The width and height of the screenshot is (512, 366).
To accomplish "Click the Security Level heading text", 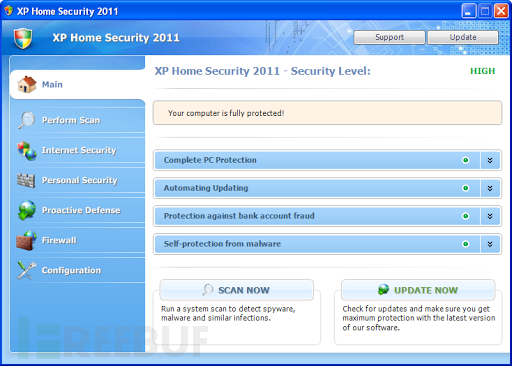I will (262, 71).
